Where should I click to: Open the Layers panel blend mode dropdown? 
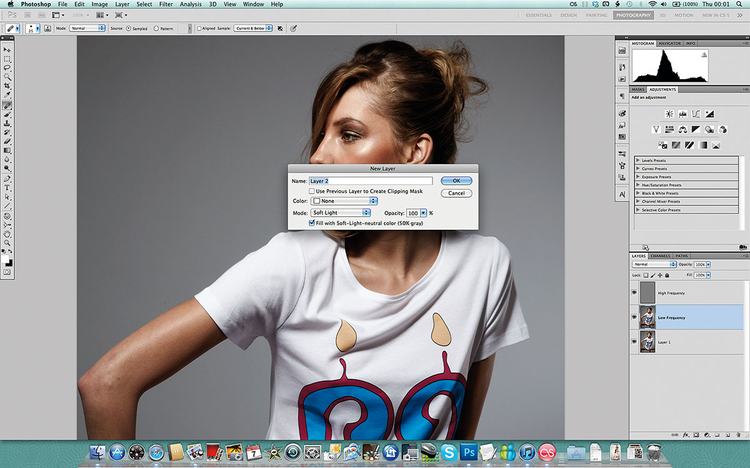click(x=654, y=264)
